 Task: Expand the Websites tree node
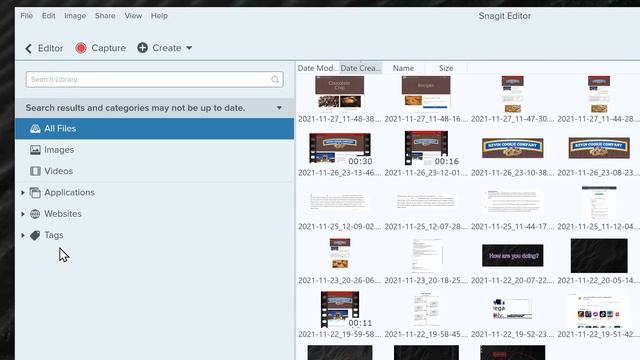point(23,214)
